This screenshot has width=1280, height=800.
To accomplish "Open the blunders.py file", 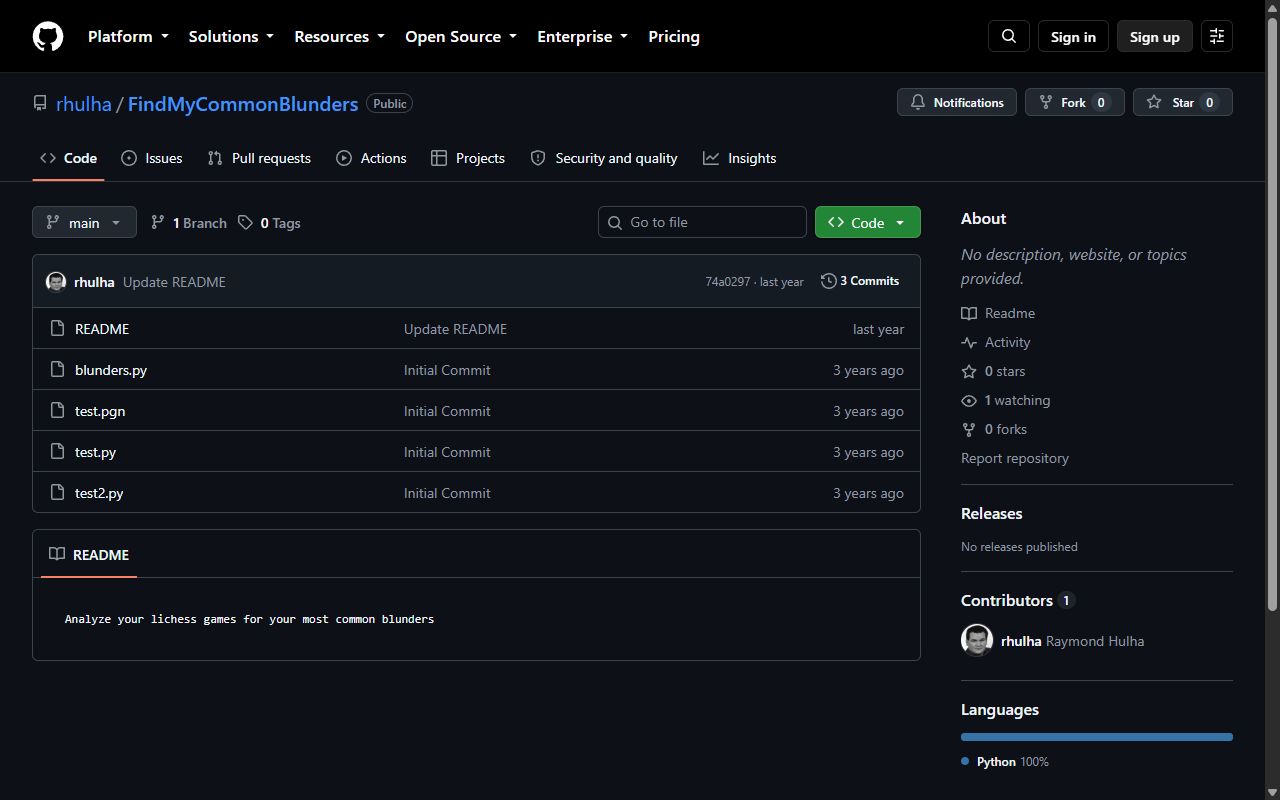I will pyautogui.click(x=111, y=370).
